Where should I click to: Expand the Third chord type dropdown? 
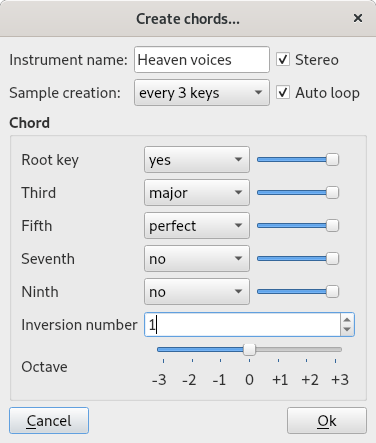[197, 193]
